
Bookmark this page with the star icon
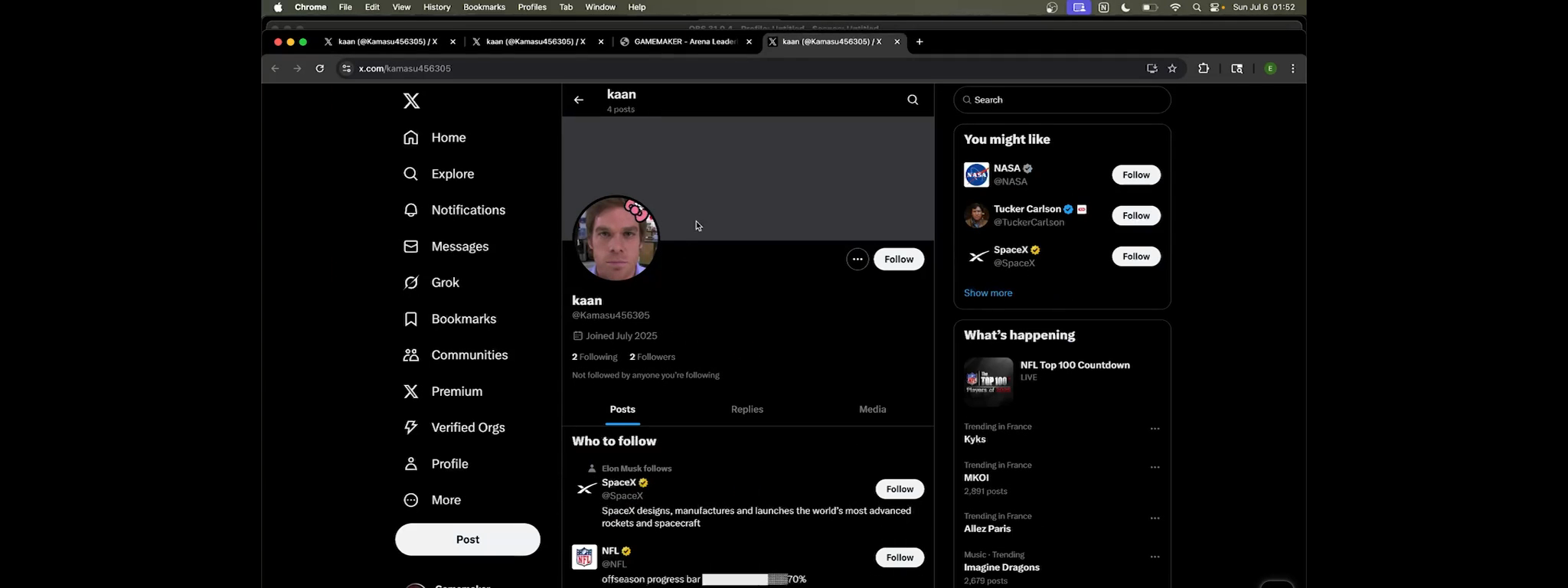click(x=1172, y=68)
